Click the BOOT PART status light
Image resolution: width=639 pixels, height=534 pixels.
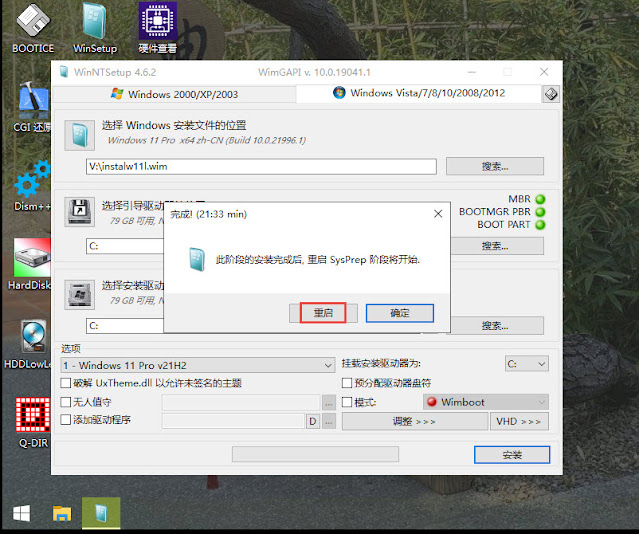click(540, 225)
